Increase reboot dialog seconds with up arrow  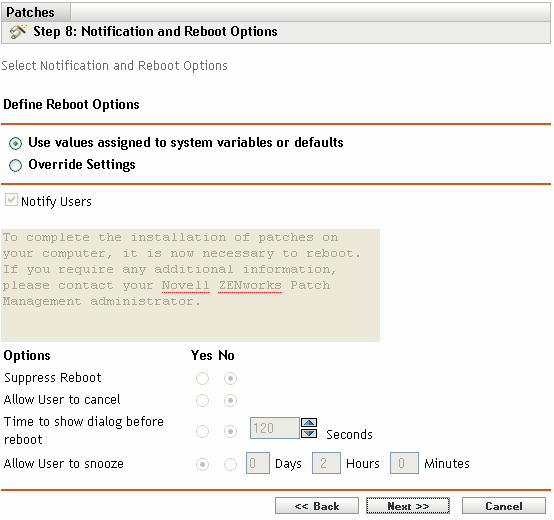[309, 422]
